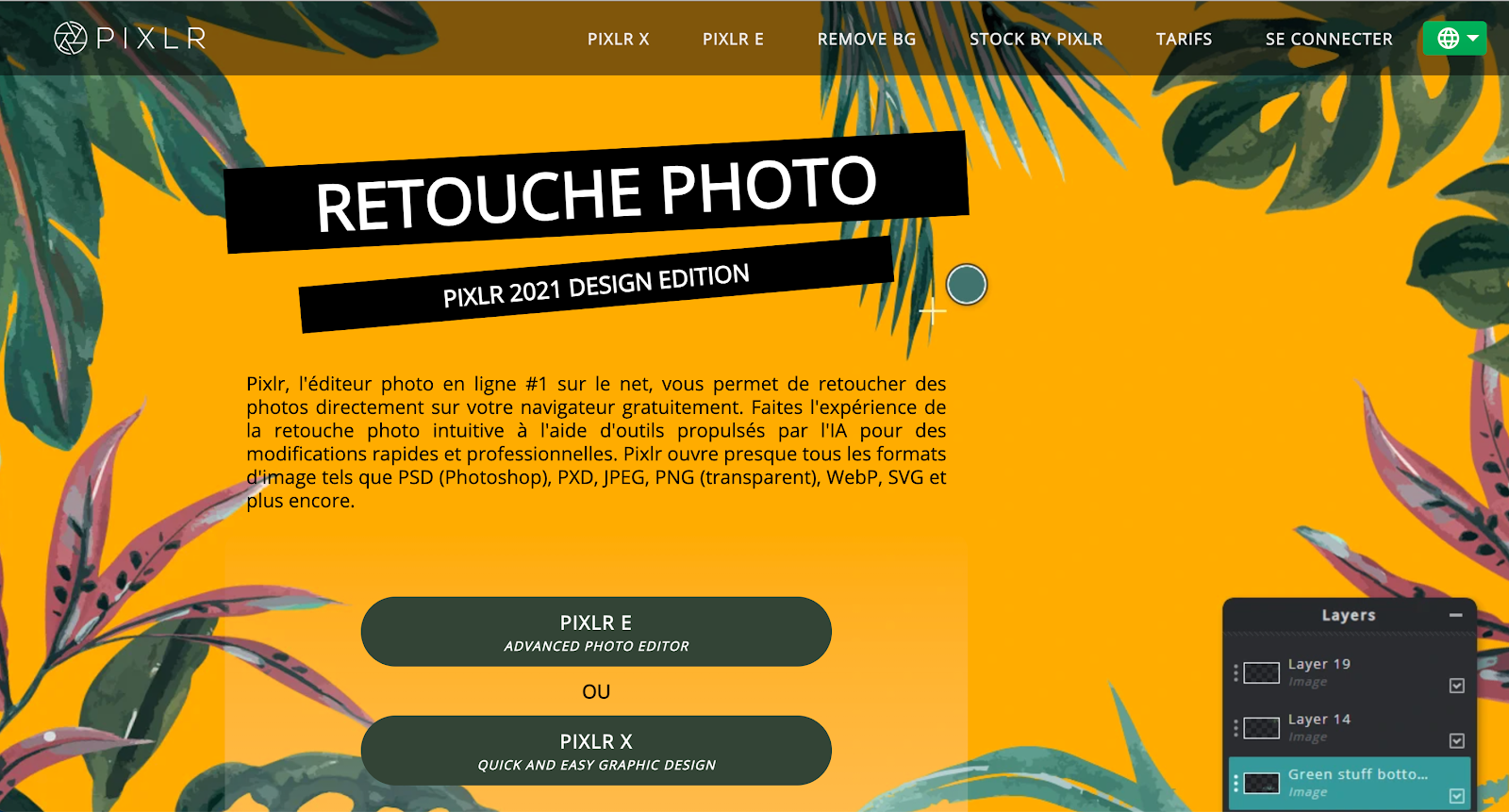This screenshot has width=1509, height=812.
Task: Open the PIXLR X navigation item
Action: (x=618, y=40)
